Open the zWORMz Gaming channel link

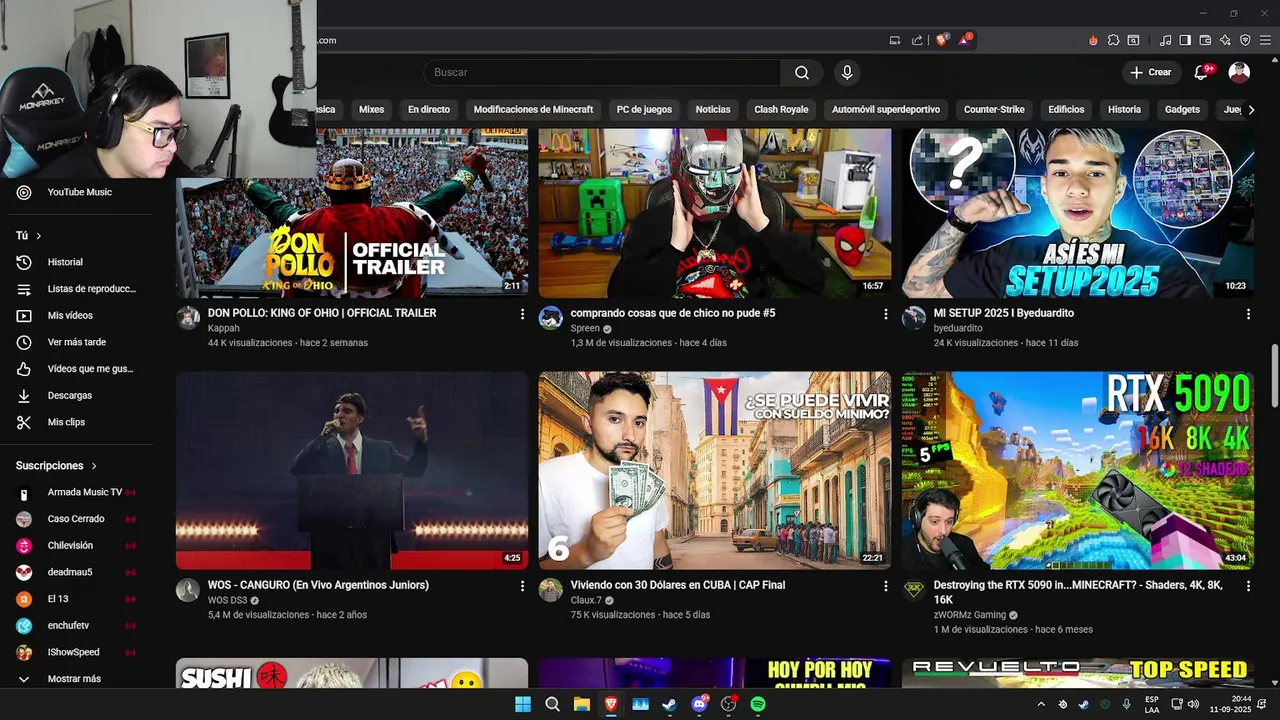tap(969, 615)
